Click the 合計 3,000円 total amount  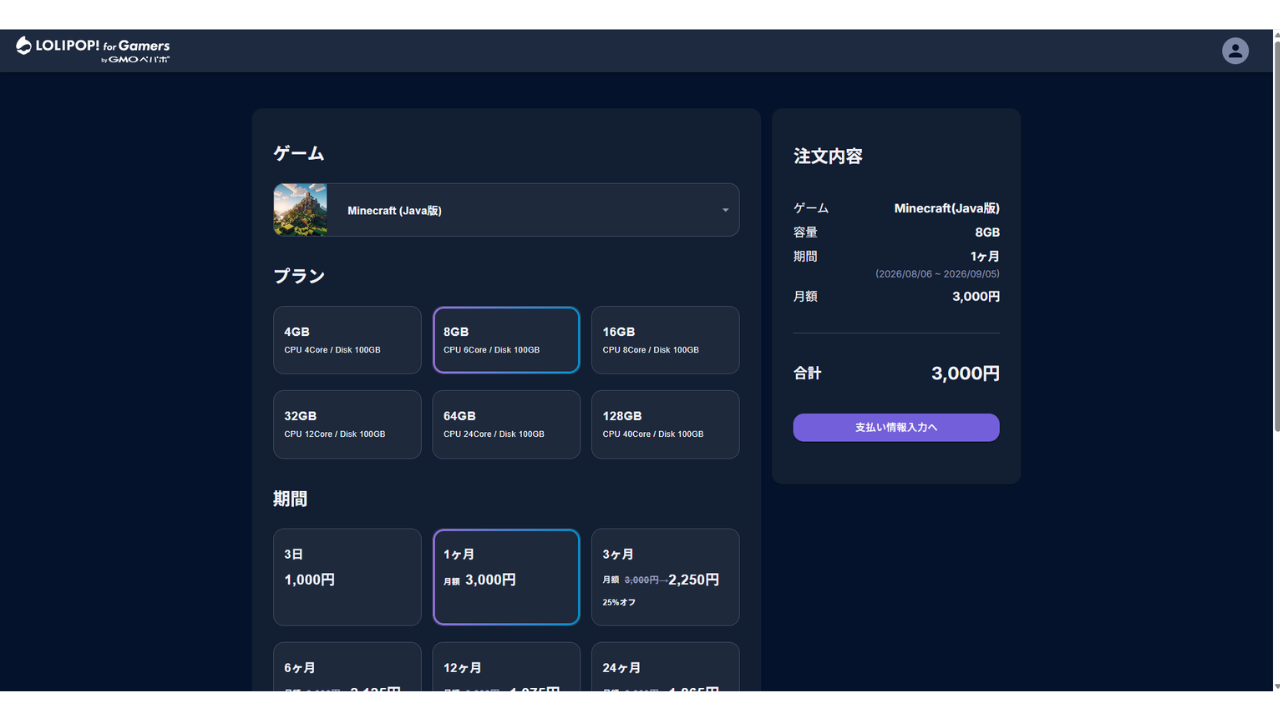(x=965, y=373)
